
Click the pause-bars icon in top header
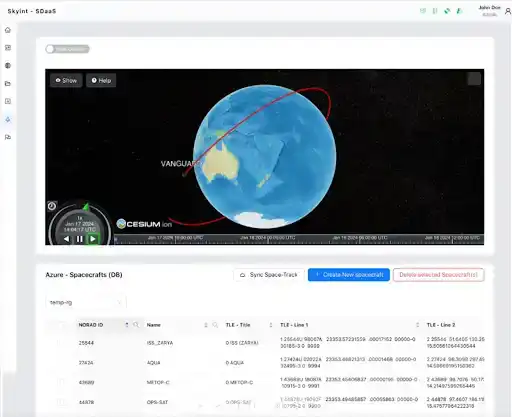tap(435, 11)
